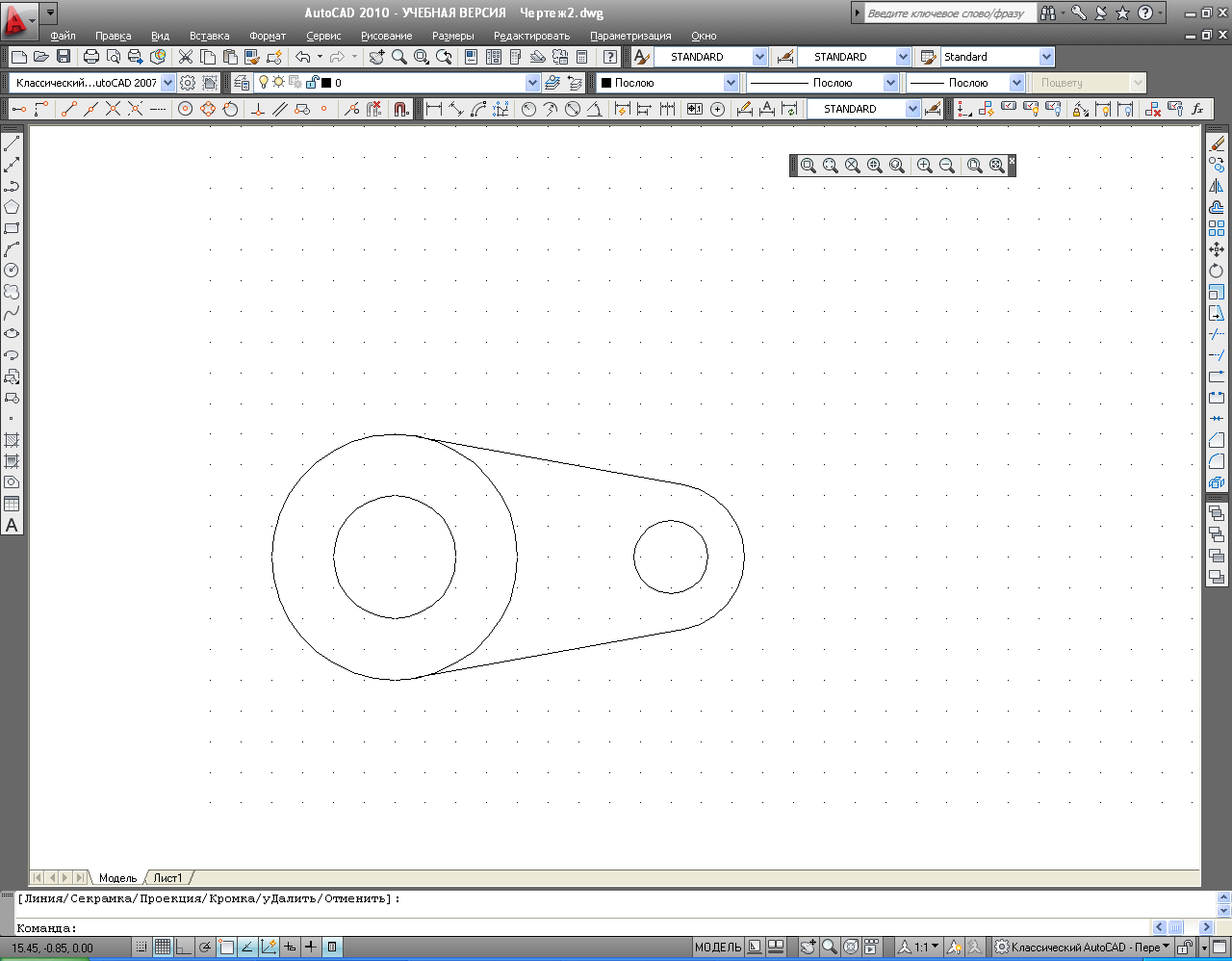Viewport: 1232px width, 961px height.
Task: Click the МОДЕЛЬ button in status bar
Action: [x=718, y=948]
